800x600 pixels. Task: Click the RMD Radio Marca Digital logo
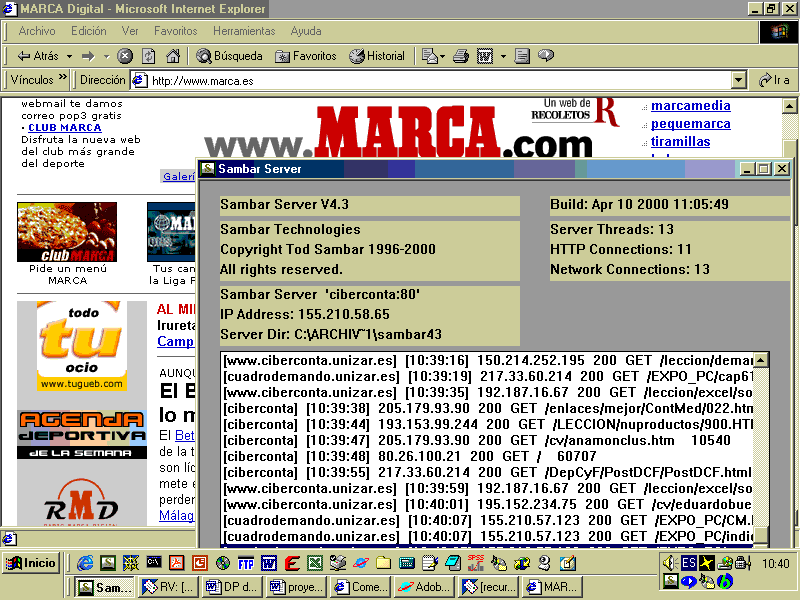tap(82, 504)
